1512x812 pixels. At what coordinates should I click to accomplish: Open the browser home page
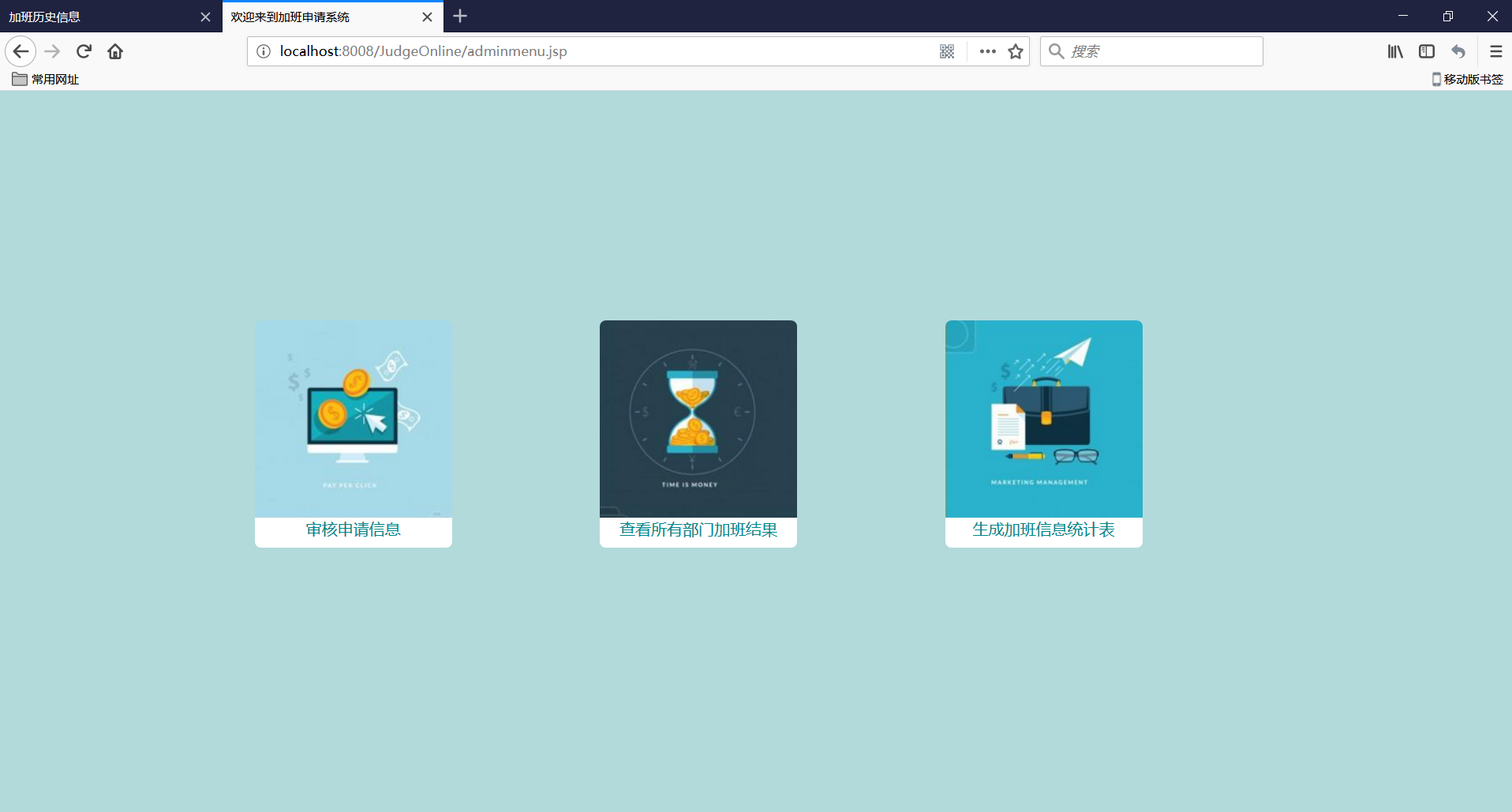pos(115,51)
